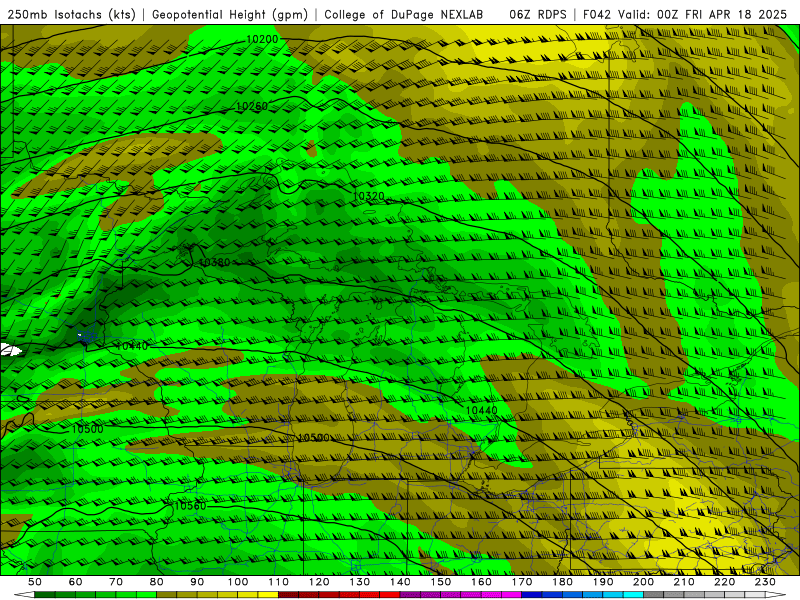The height and width of the screenshot is (600, 800).
Task: Click the "F042" forecast hour text
Action: click(x=596, y=15)
